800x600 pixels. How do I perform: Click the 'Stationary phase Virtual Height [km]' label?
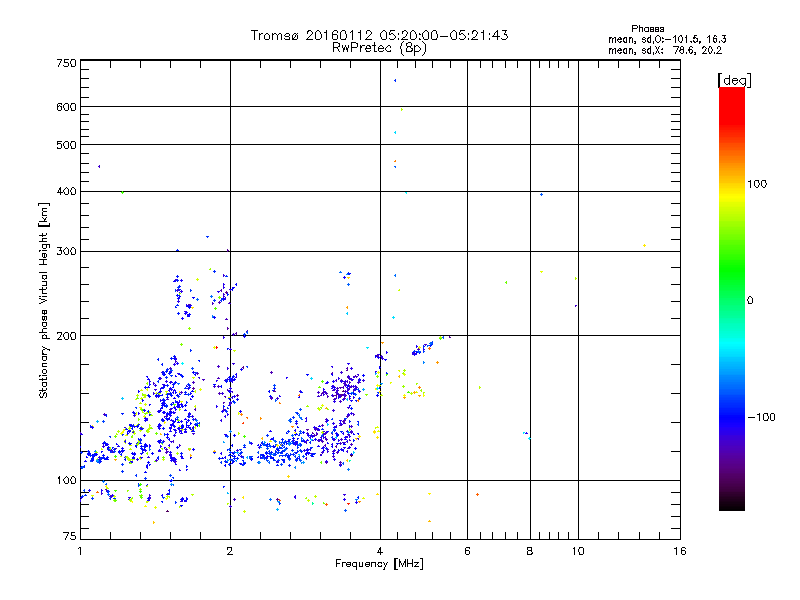click(x=43, y=300)
